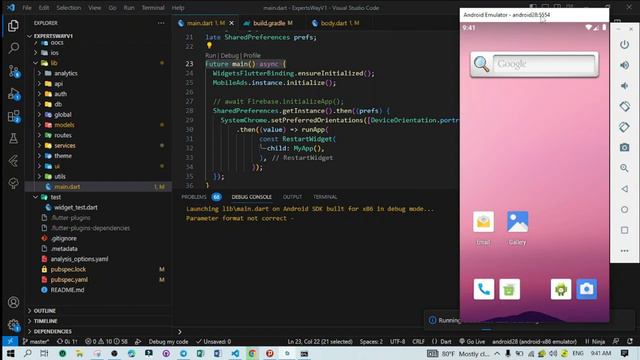
Task: Rotate the emulator left
Action: (x=624, y=107)
